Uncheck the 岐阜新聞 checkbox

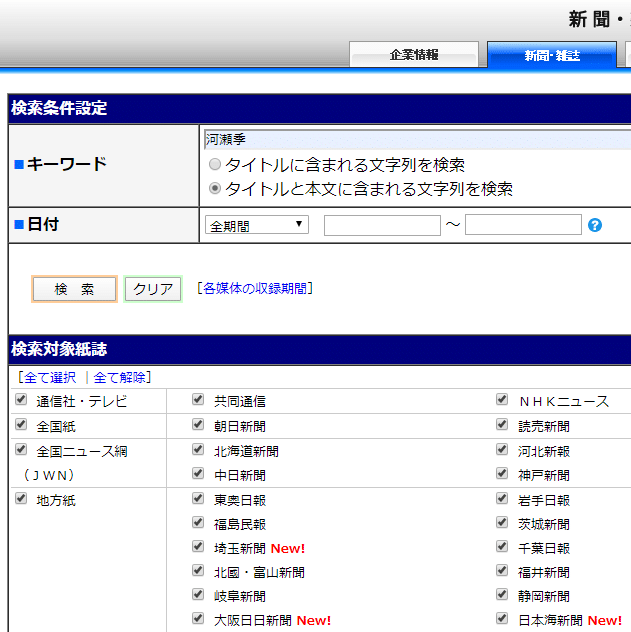click(x=198, y=595)
